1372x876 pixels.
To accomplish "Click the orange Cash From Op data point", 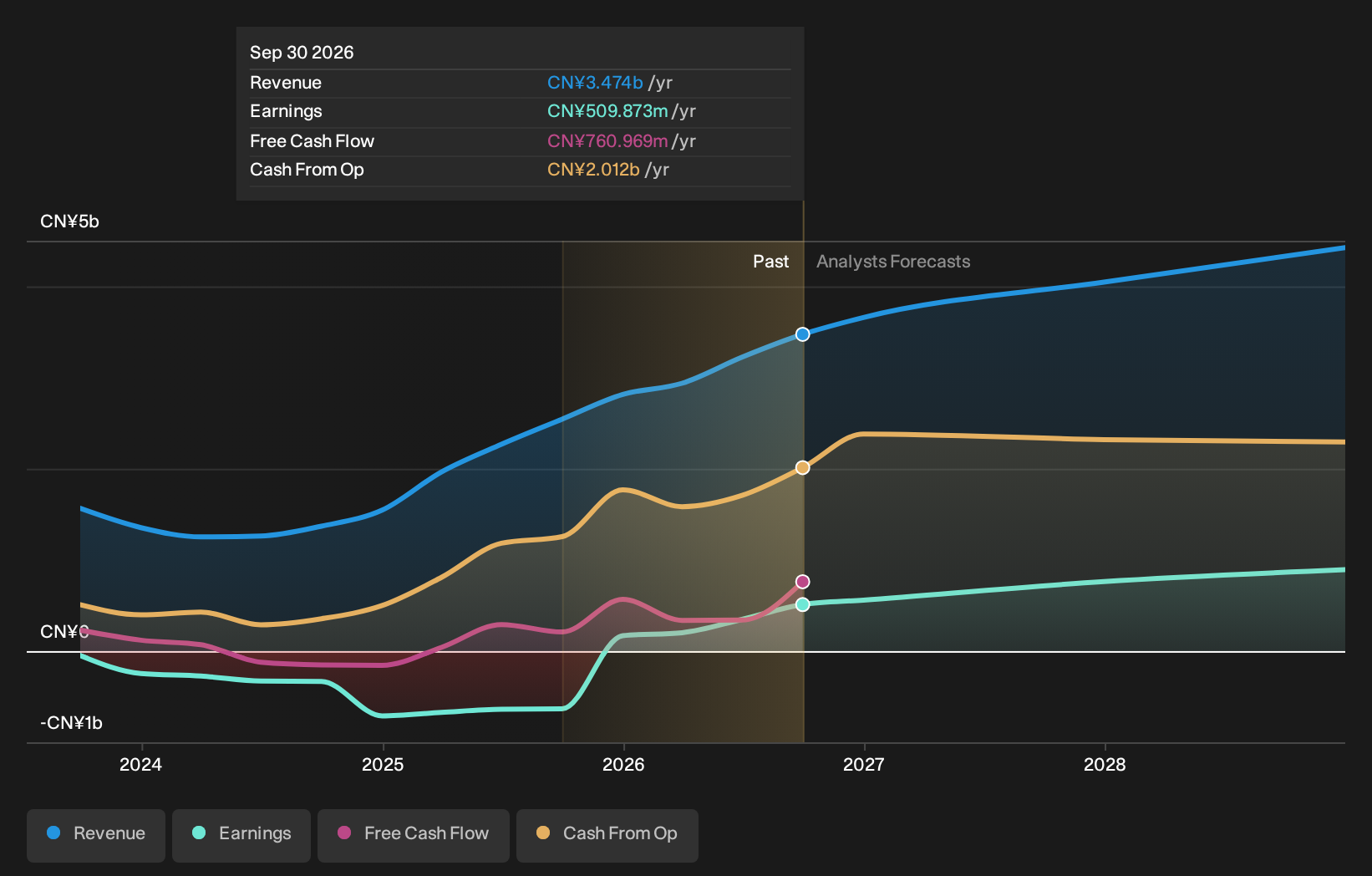I will click(802, 467).
